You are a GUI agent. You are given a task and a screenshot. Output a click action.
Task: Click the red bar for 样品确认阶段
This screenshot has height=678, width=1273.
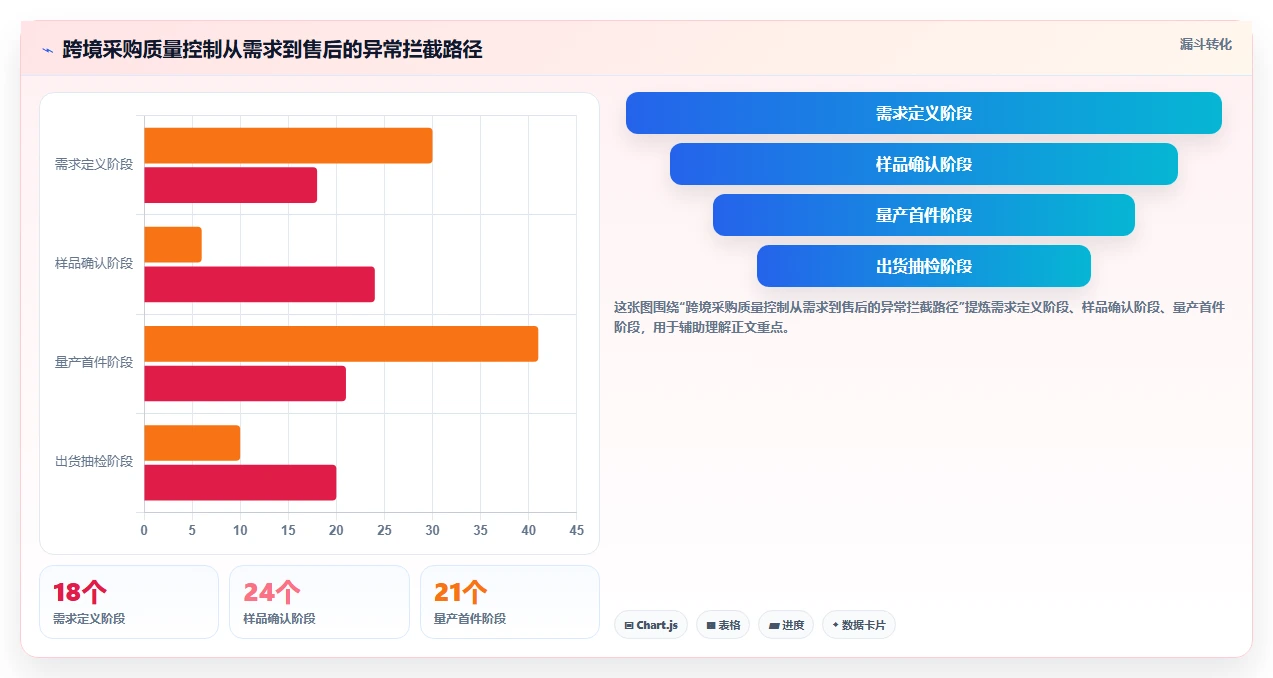pos(260,284)
